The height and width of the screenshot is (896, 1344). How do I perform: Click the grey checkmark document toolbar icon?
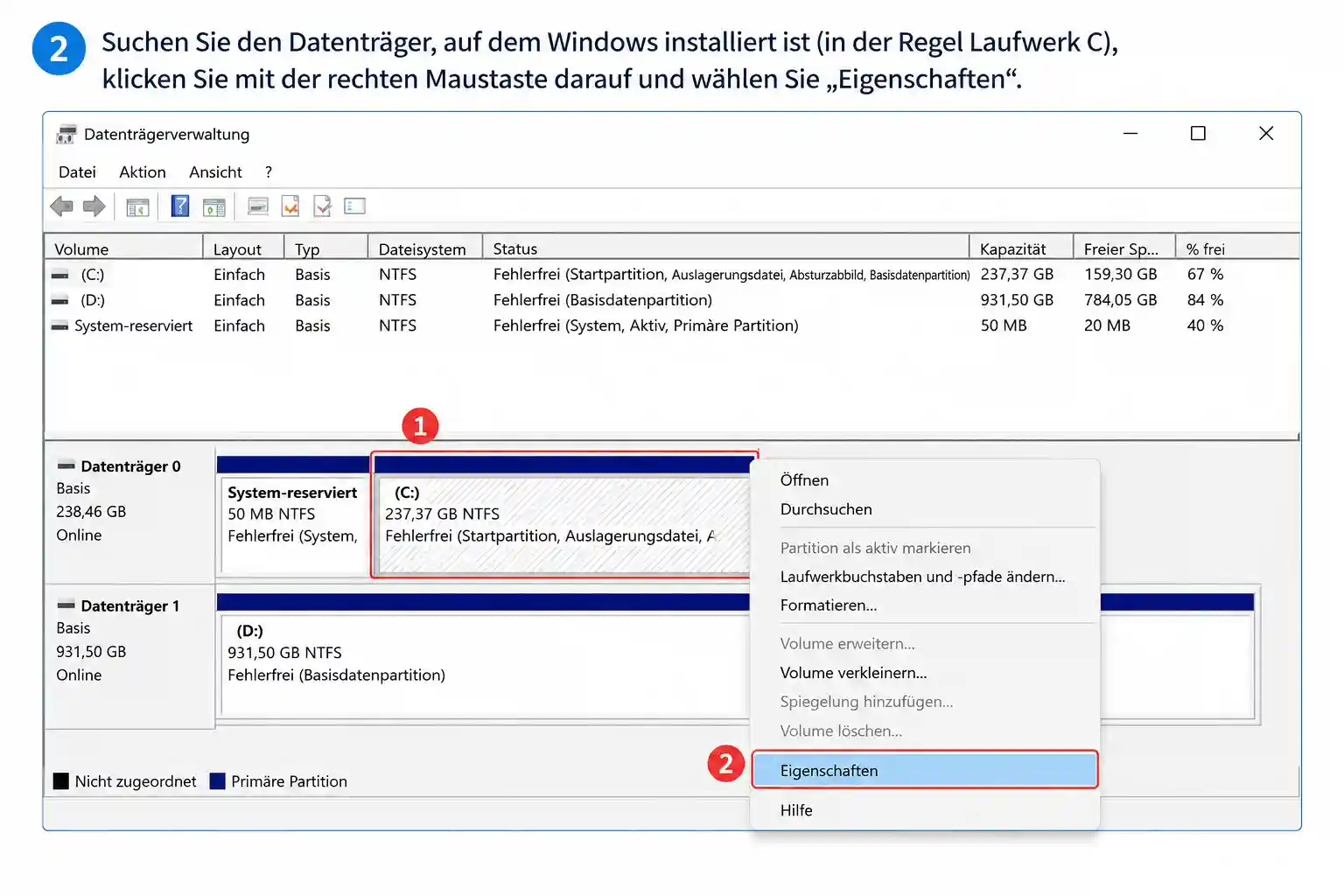tap(323, 206)
